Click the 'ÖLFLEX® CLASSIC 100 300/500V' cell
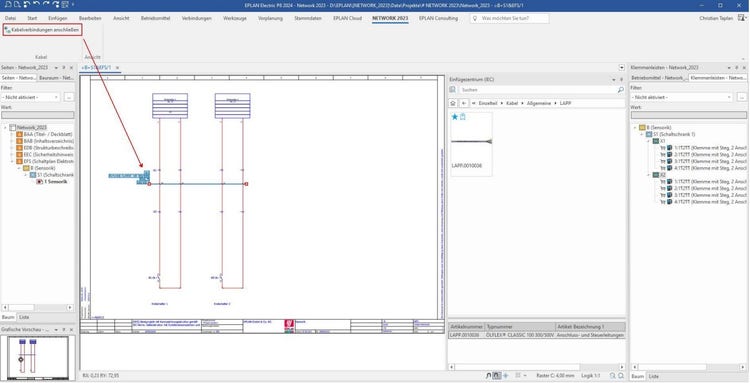The width and height of the screenshot is (750, 383). point(520,336)
